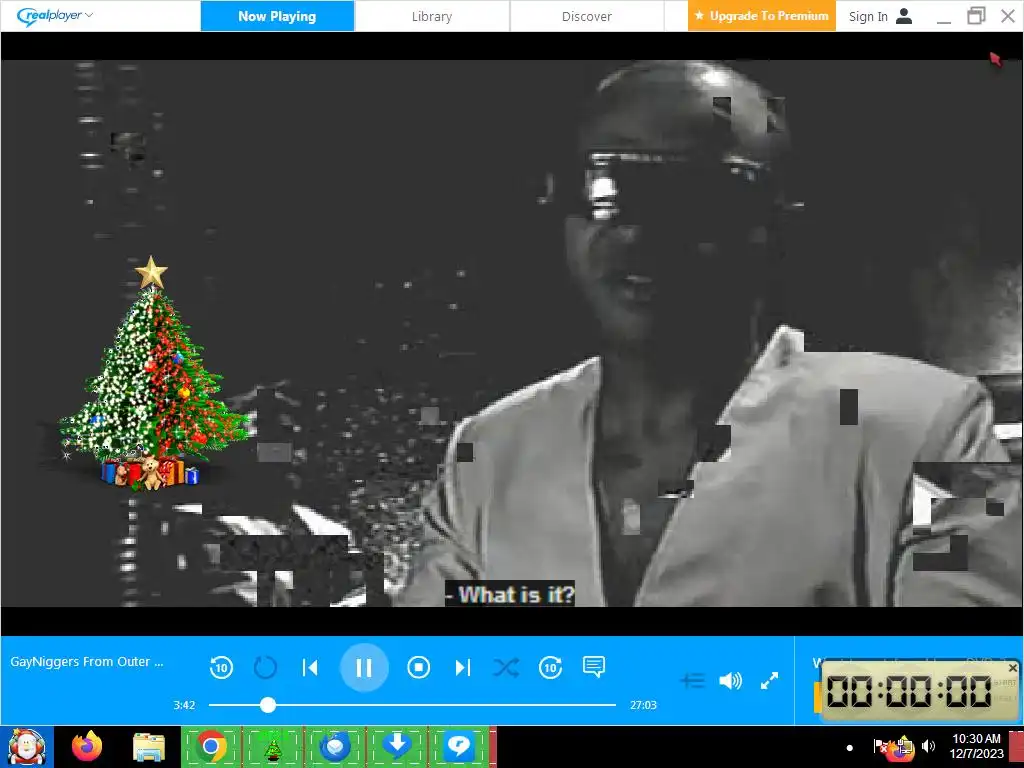The height and width of the screenshot is (768, 1024).
Task: Seek to the middle of the progress bar
Action: (x=412, y=705)
